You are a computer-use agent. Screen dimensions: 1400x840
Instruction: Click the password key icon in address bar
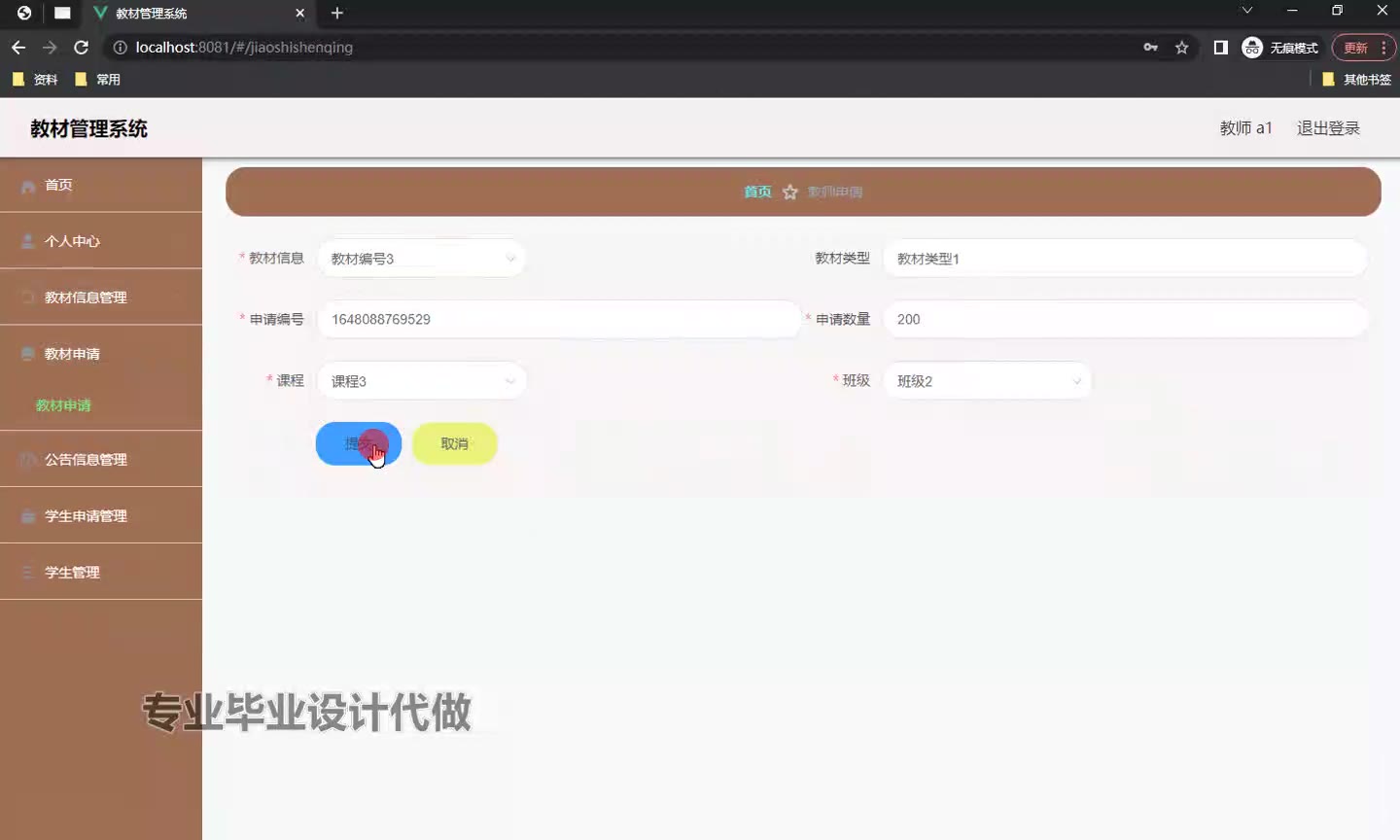click(1151, 48)
